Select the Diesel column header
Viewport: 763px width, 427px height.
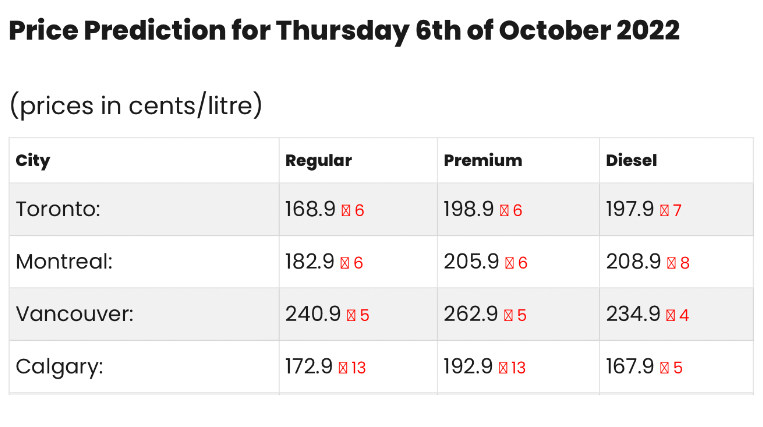tap(631, 160)
